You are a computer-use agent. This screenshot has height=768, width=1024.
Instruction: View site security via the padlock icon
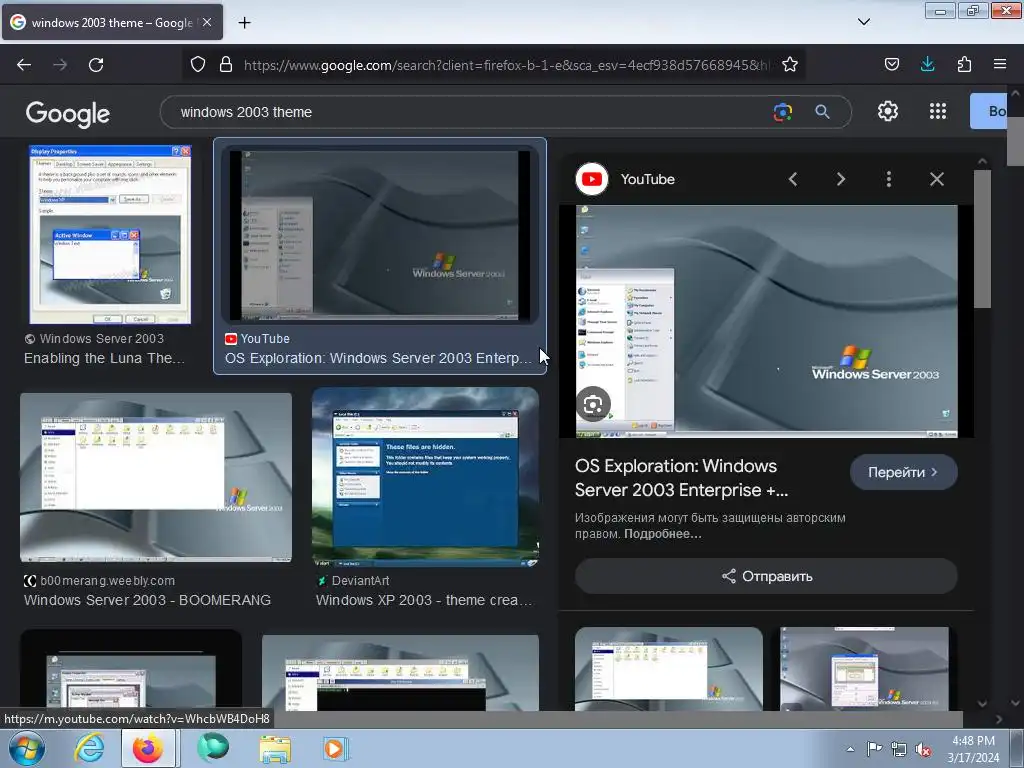point(226,64)
